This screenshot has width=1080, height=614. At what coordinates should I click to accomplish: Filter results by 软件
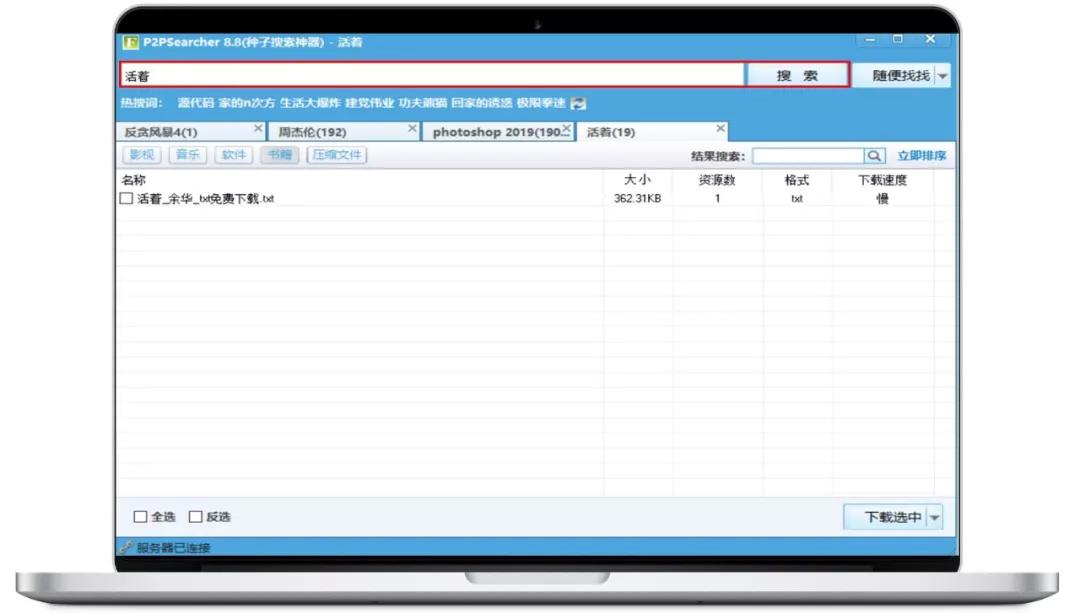click(x=233, y=155)
